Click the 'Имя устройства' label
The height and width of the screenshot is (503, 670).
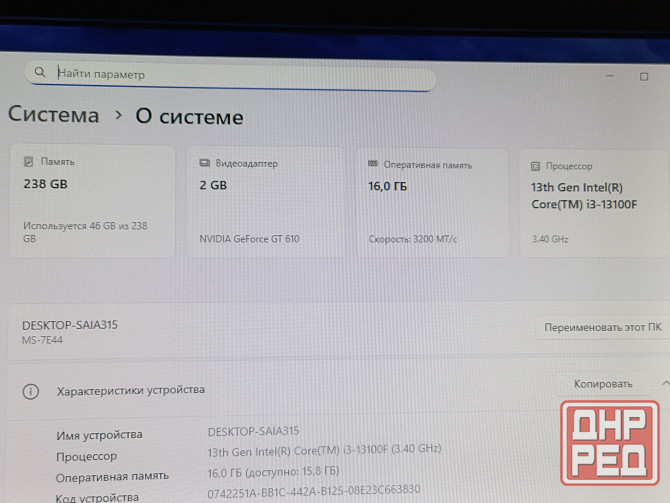(99, 435)
